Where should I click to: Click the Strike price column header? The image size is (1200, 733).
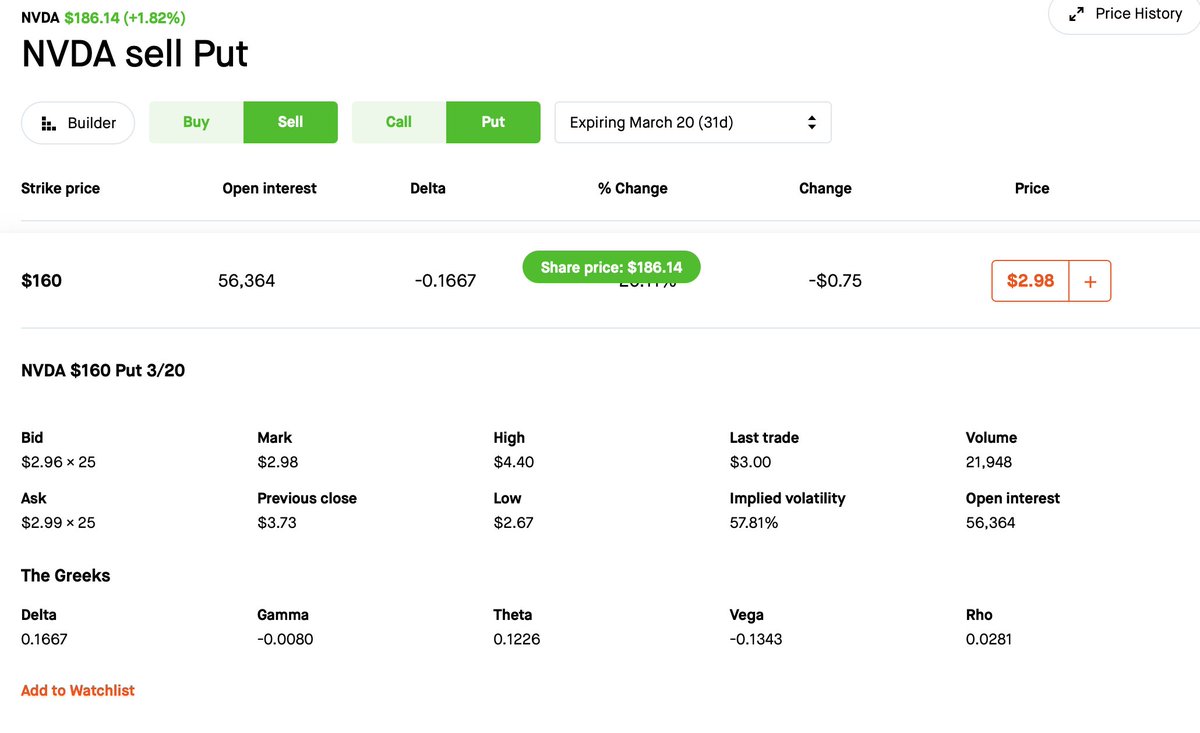point(61,188)
